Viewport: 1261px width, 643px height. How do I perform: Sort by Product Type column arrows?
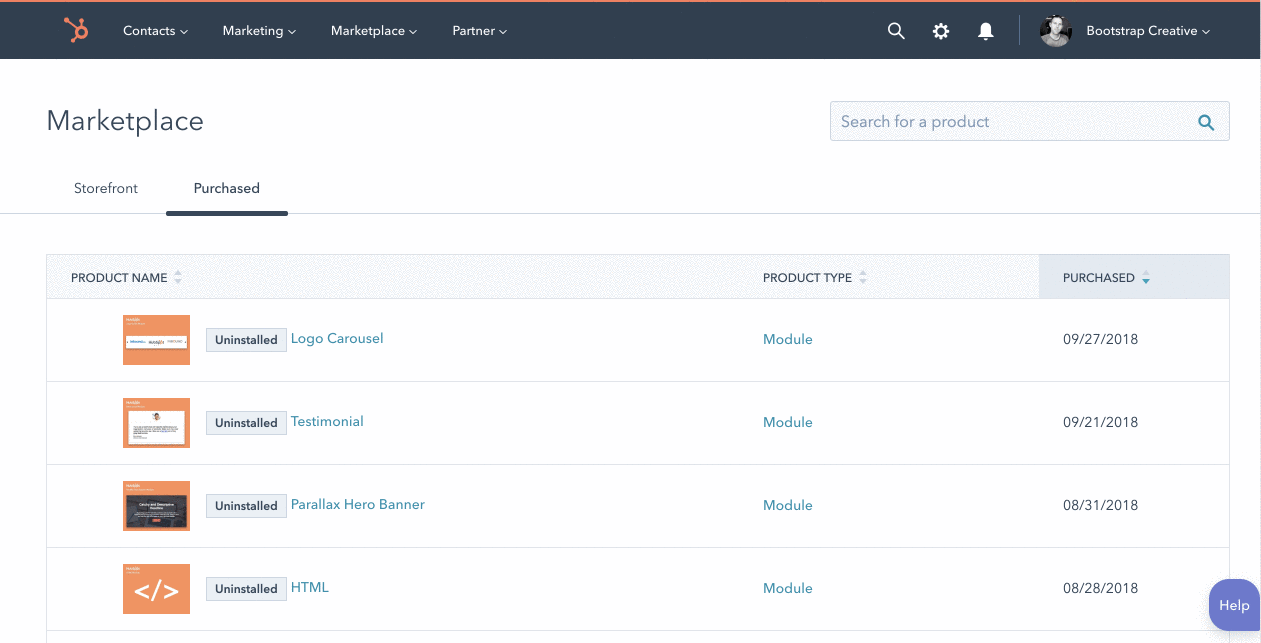[863, 278]
